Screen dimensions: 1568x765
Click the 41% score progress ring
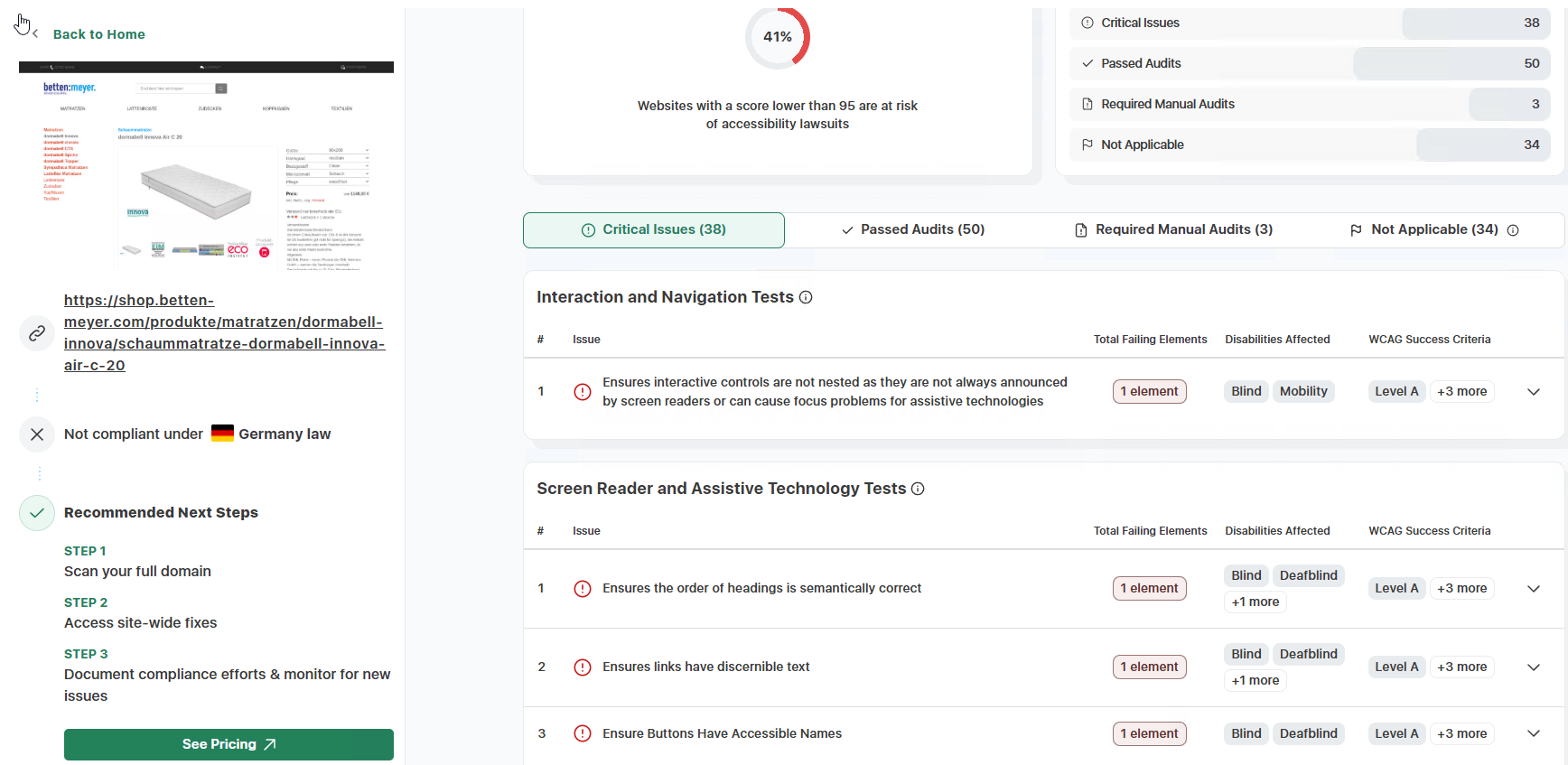[778, 37]
